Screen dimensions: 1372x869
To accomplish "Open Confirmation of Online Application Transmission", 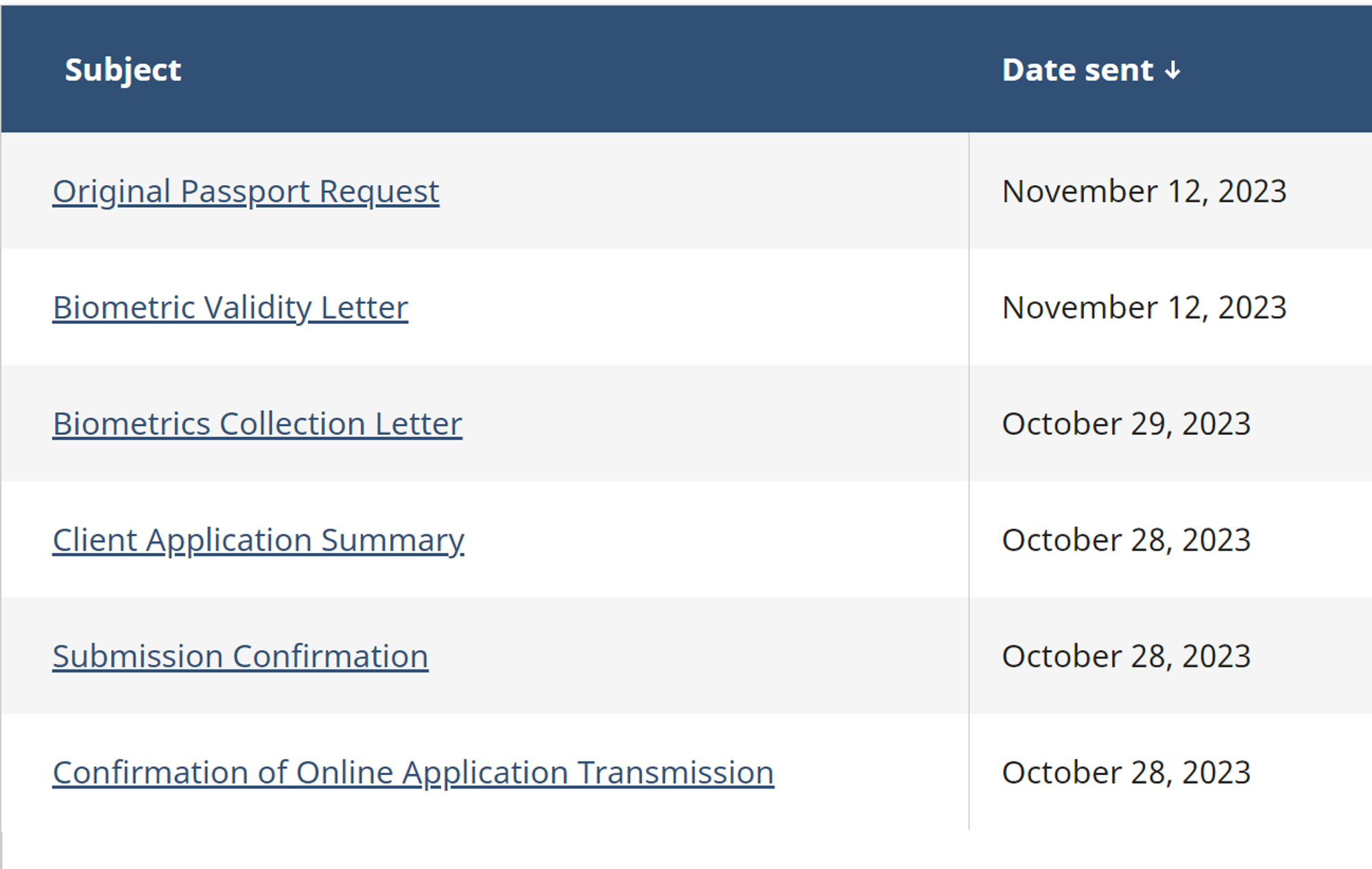I will click(x=413, y=773).
